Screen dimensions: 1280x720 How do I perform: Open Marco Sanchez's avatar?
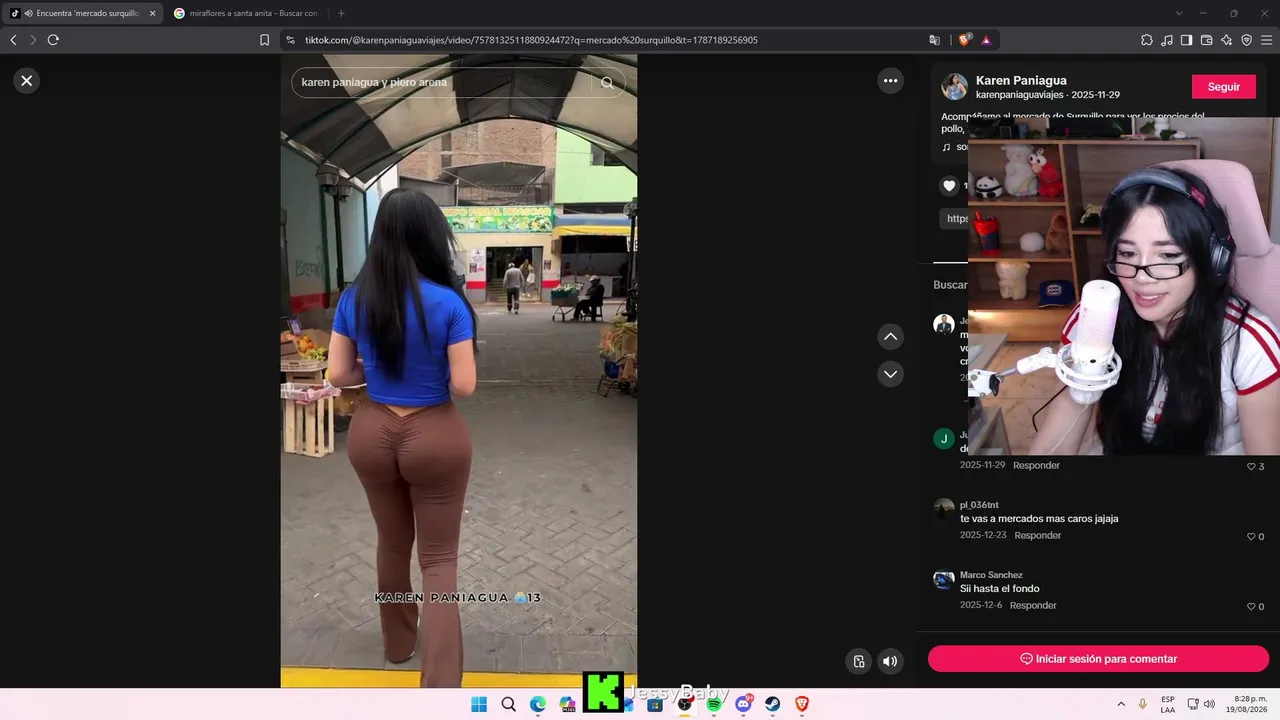[x=943, y=580]
